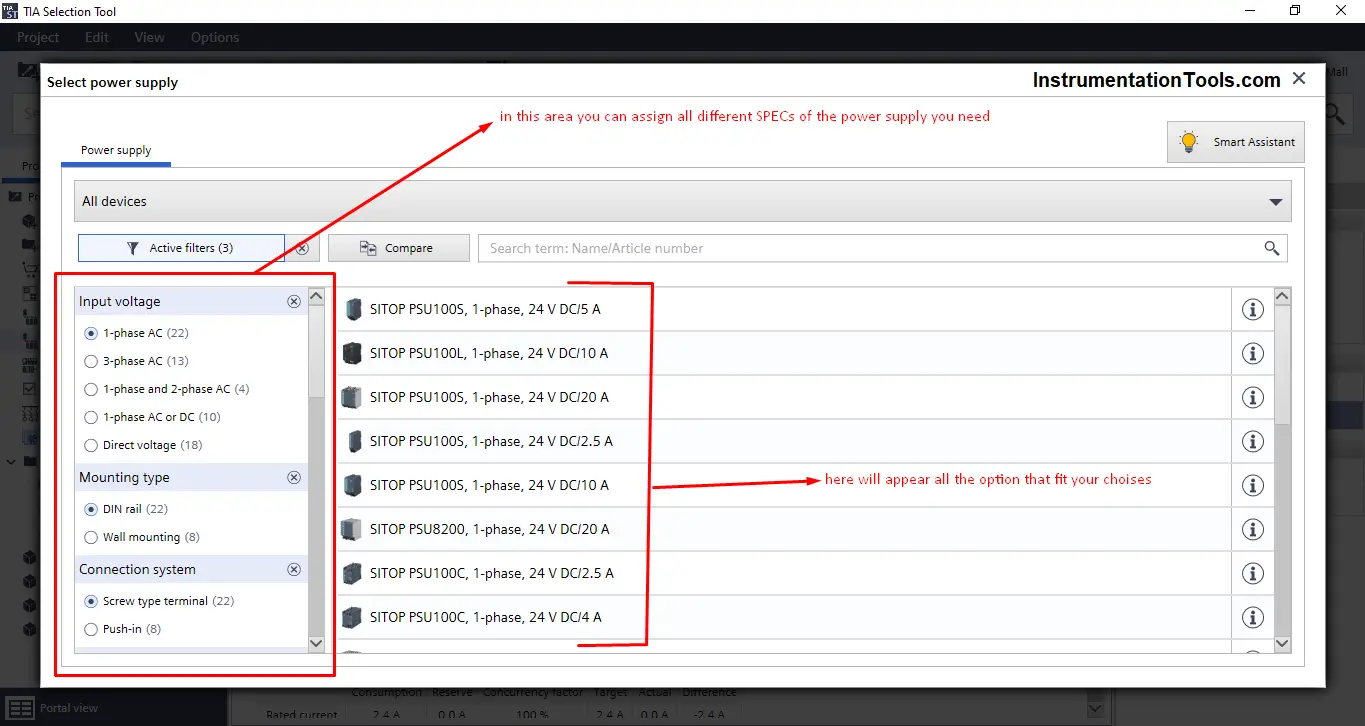Image resolution: width=1365 pixels, height=726 pixels.
Task: Select SITOP PSU100S 24 V DC/5 A row
Action: pyautogui.click(x=784, y=309)
